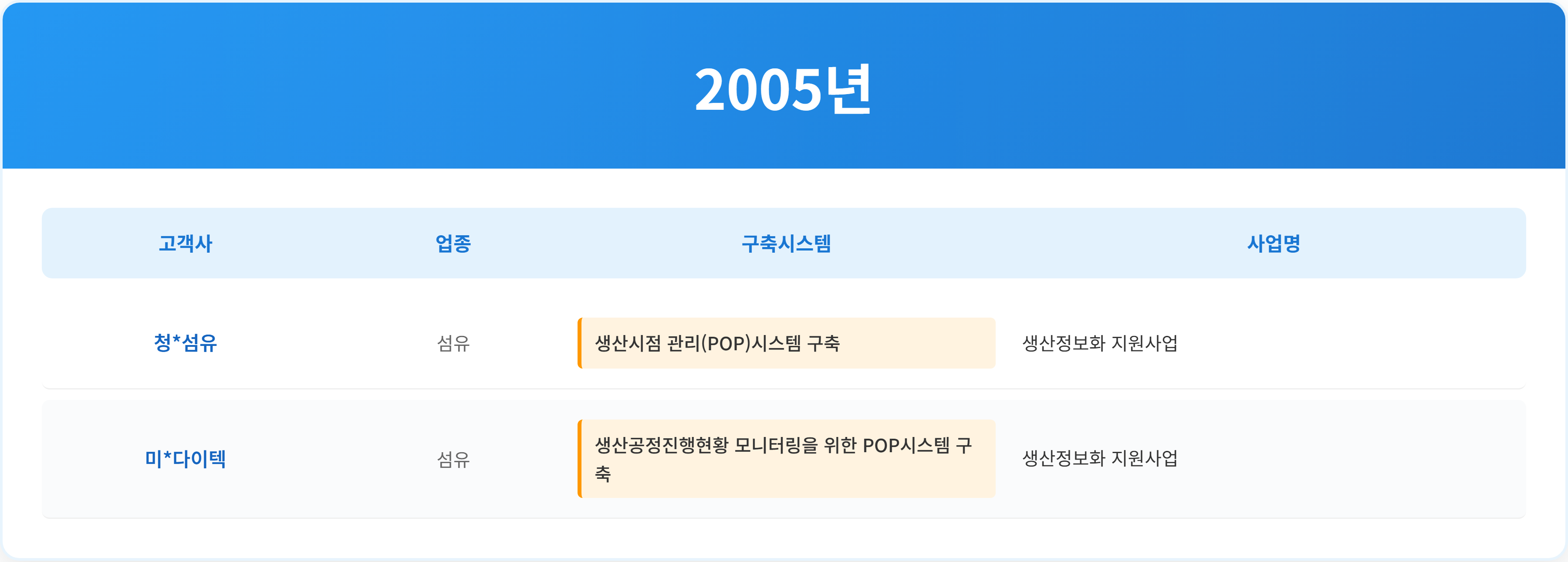
Task: Click the 구축시스템 column header
Action: pos(786,244)
